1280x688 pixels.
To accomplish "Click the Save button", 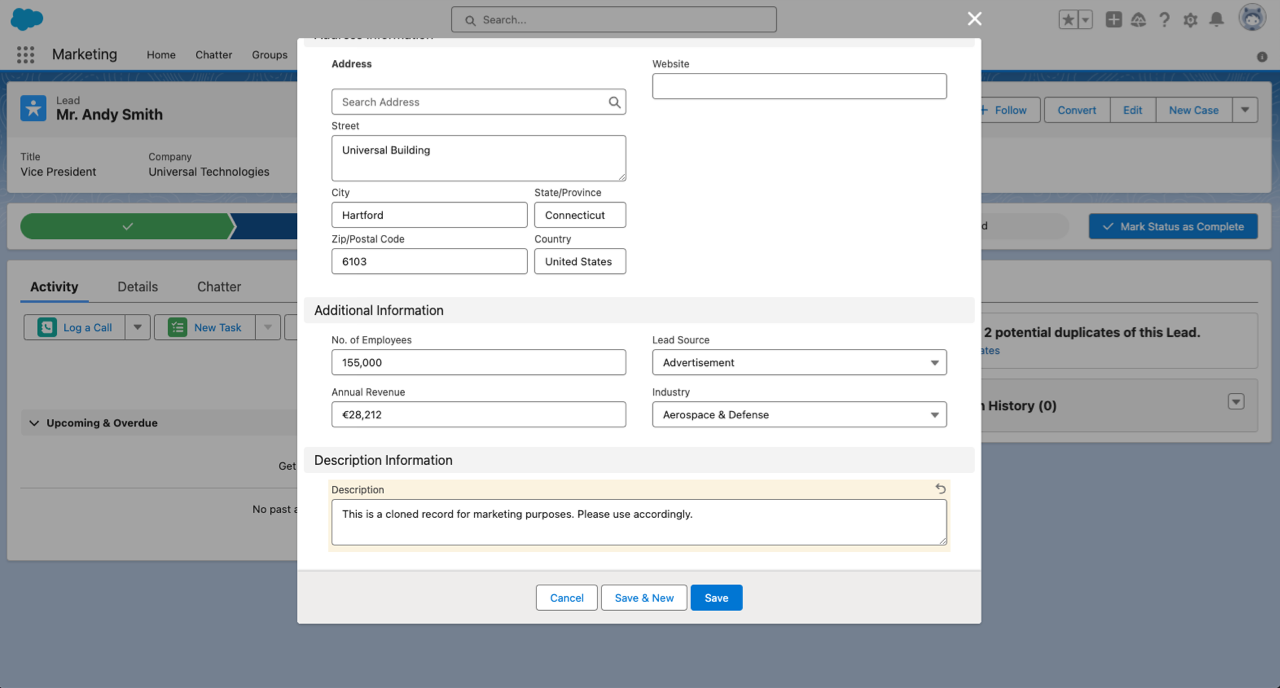I will click(x=716, y=598).
